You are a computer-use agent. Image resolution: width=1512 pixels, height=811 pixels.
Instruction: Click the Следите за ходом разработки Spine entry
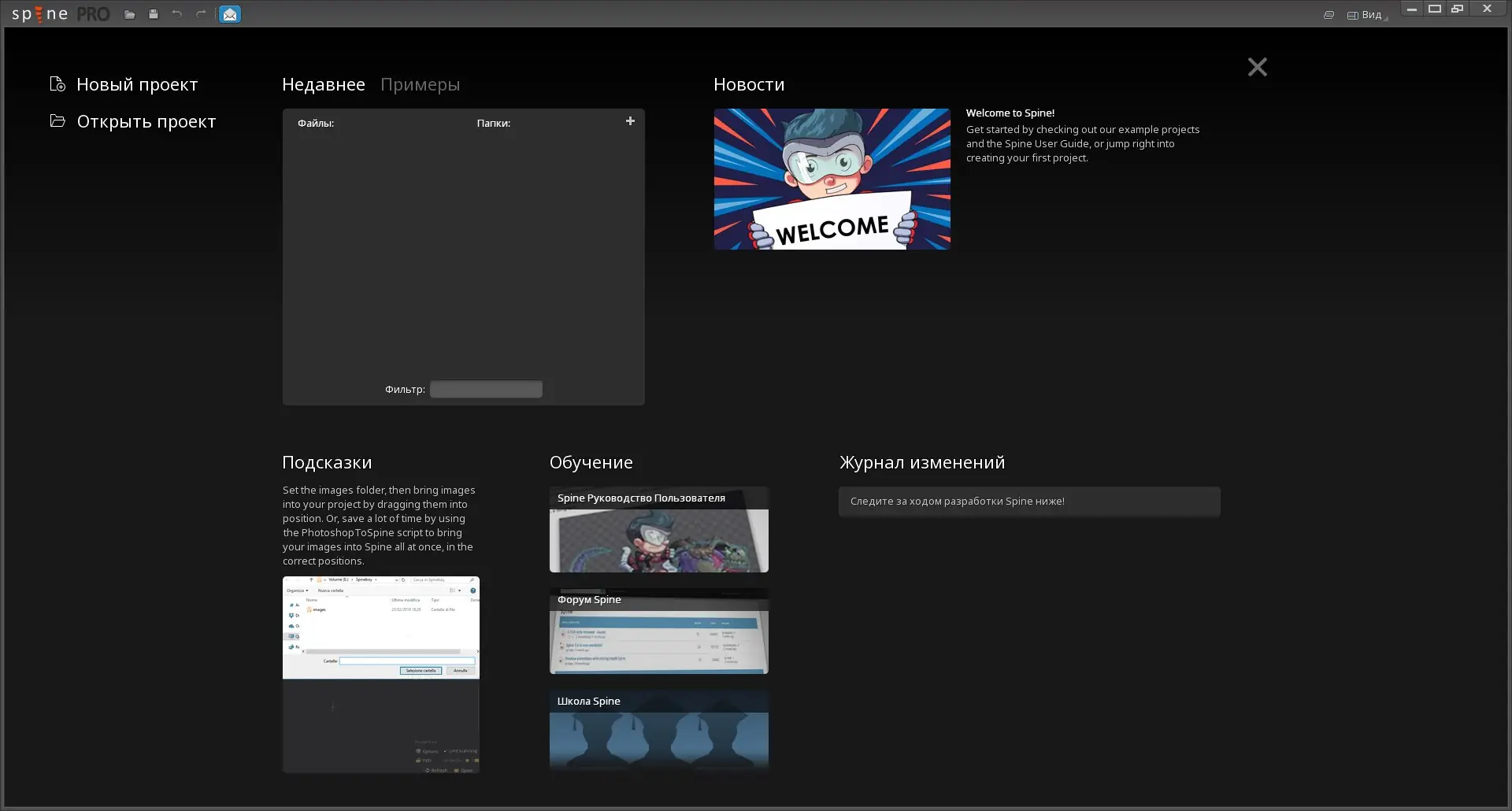click(x=1029, y=502)
